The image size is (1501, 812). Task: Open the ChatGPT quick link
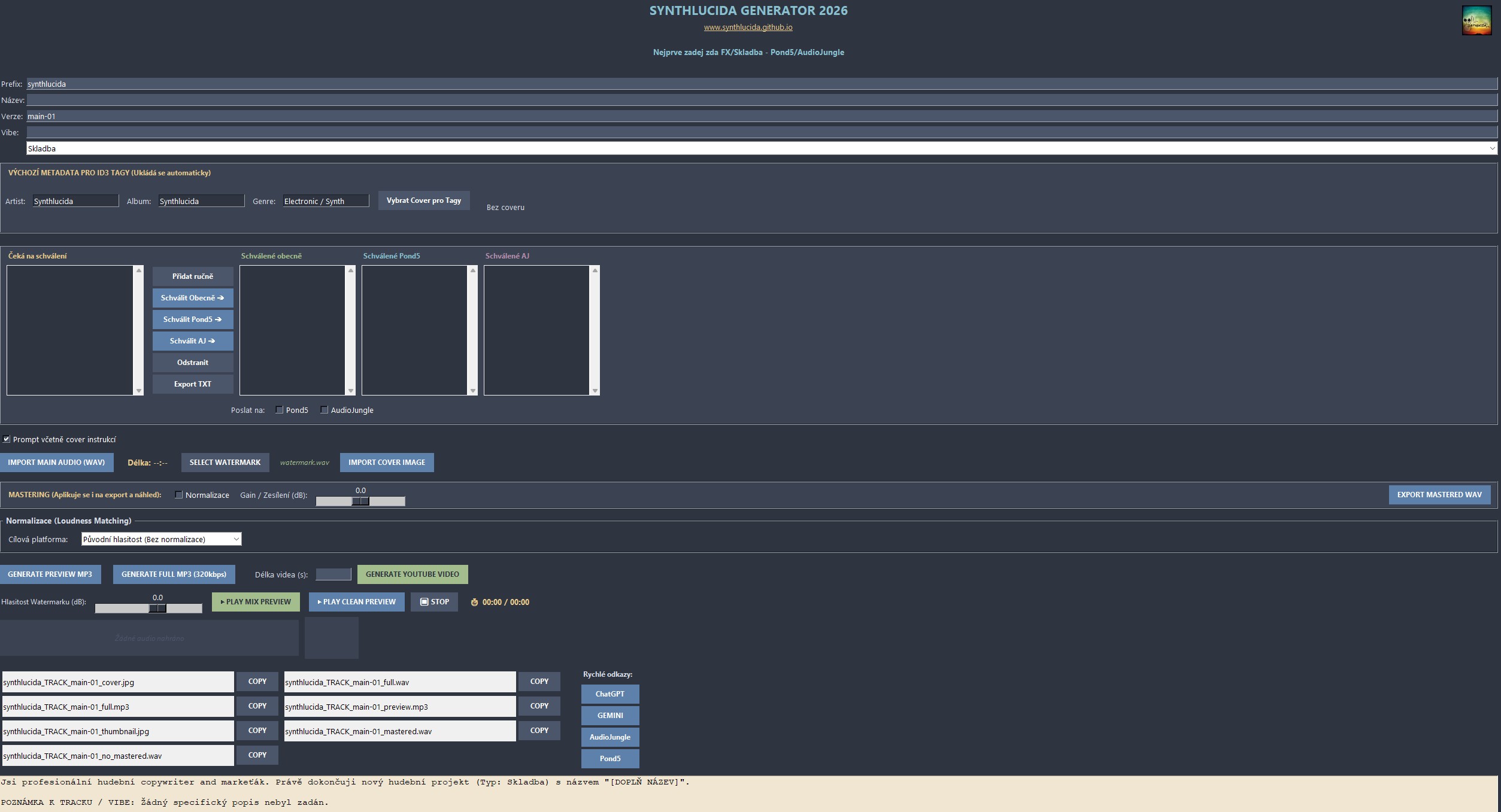(x=610, y=694)
